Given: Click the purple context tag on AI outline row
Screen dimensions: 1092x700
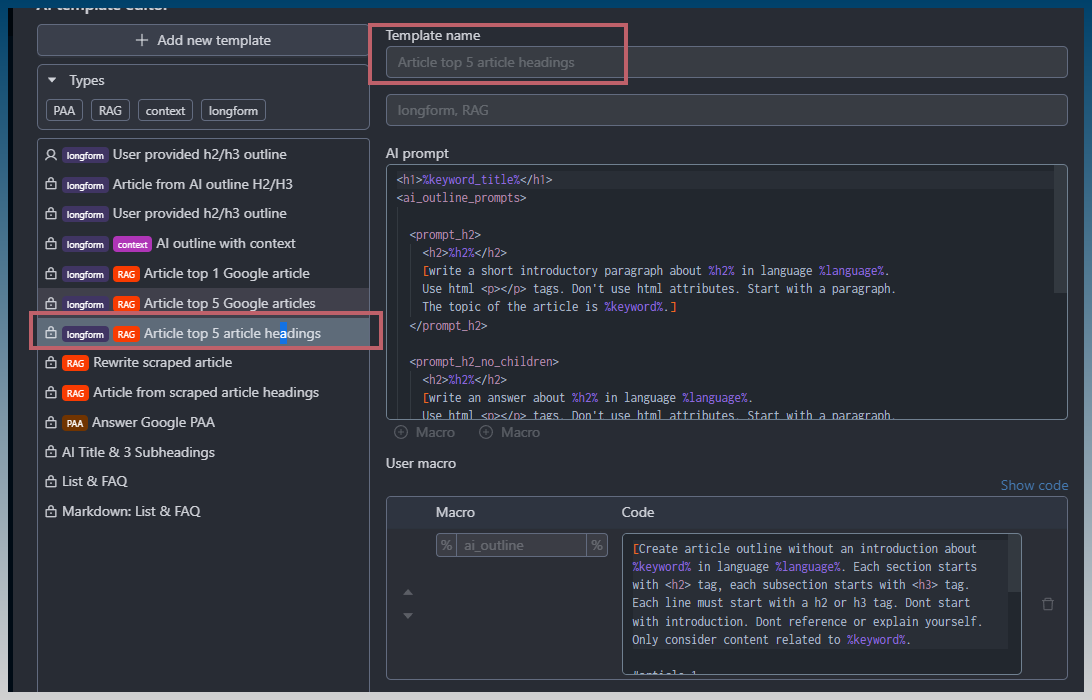Looking at the screenshot, I should coord(132,244).
